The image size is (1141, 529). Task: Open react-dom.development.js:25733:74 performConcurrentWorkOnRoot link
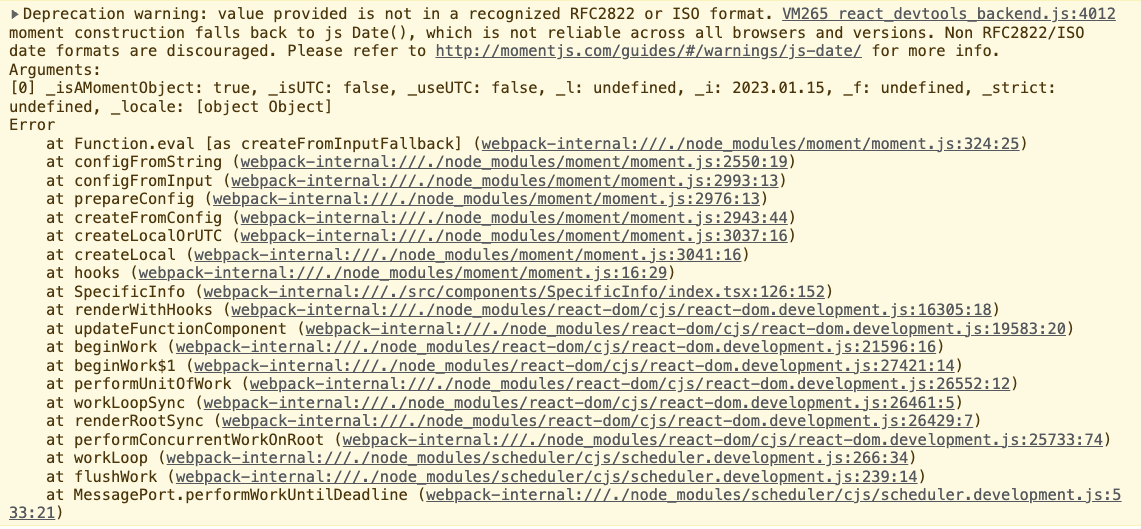click(x=723, y=439)
